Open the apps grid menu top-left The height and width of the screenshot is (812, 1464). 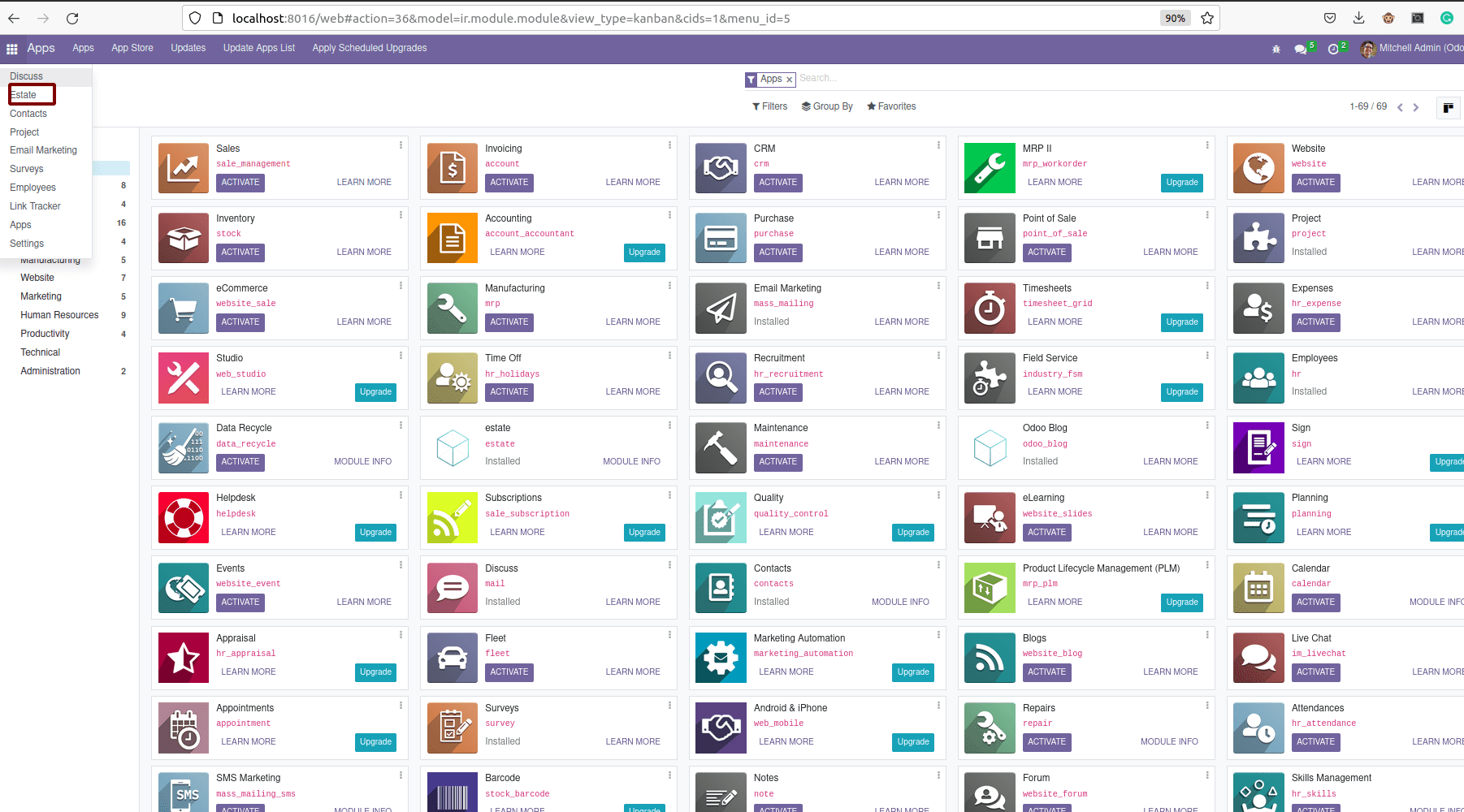click(x=12, y=48)
